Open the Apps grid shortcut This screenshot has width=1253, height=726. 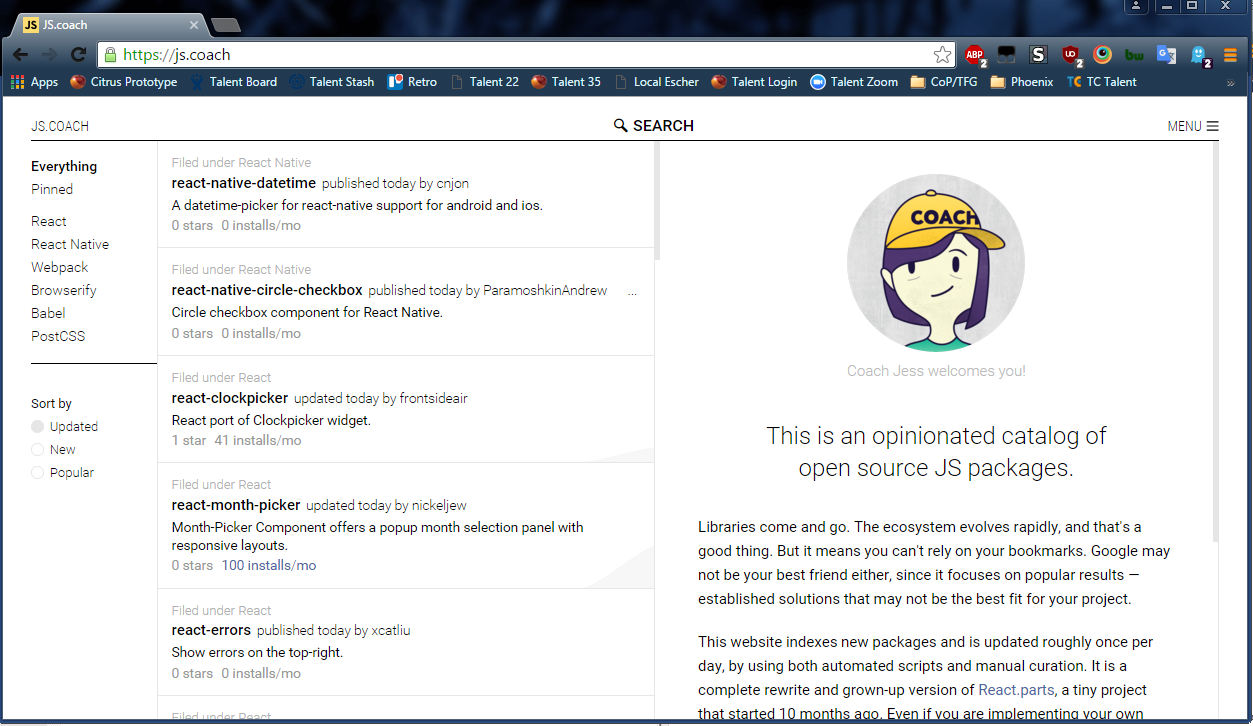35,82
